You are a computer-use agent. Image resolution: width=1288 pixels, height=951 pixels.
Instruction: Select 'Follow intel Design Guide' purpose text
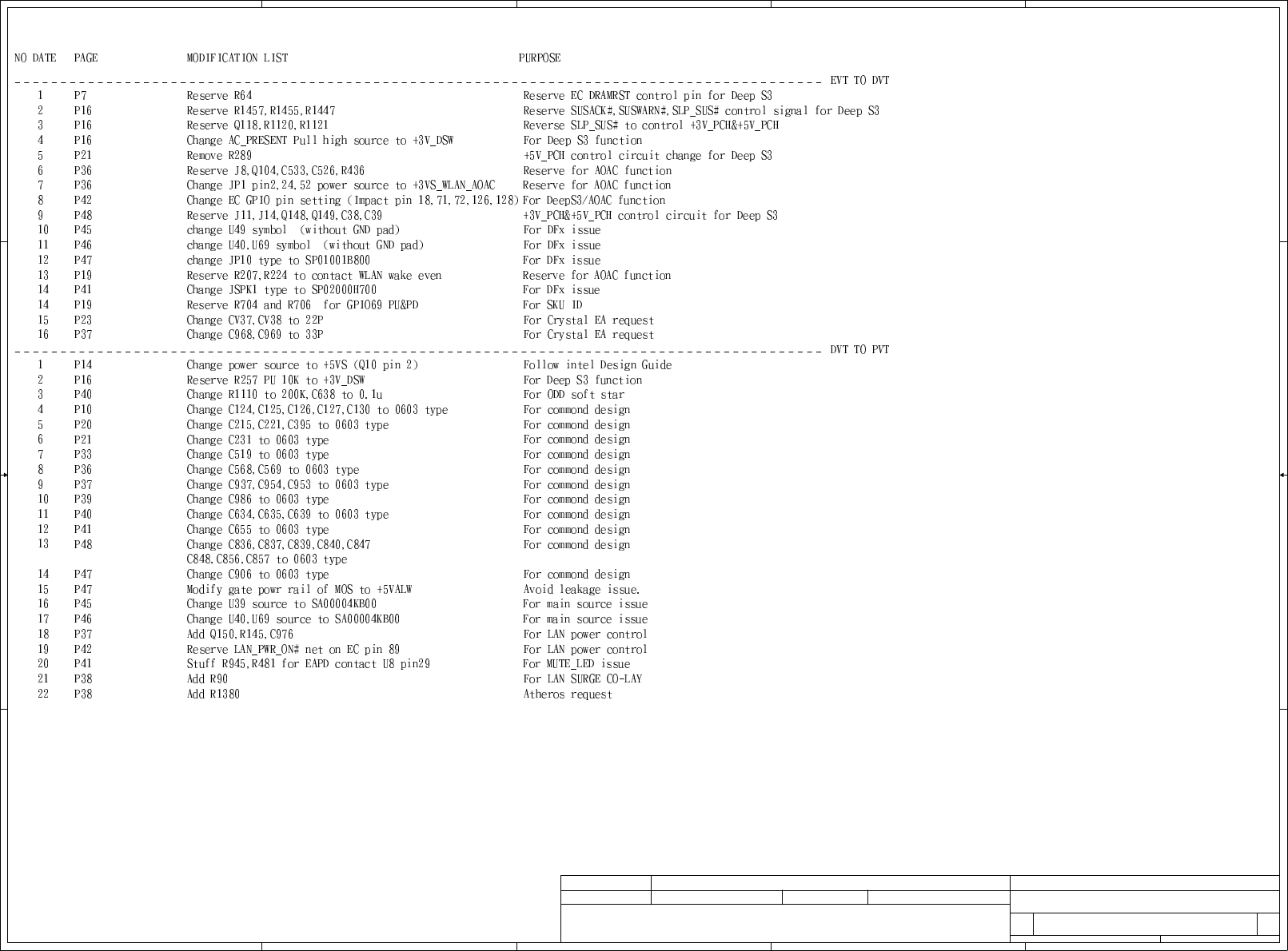point(597,364)
